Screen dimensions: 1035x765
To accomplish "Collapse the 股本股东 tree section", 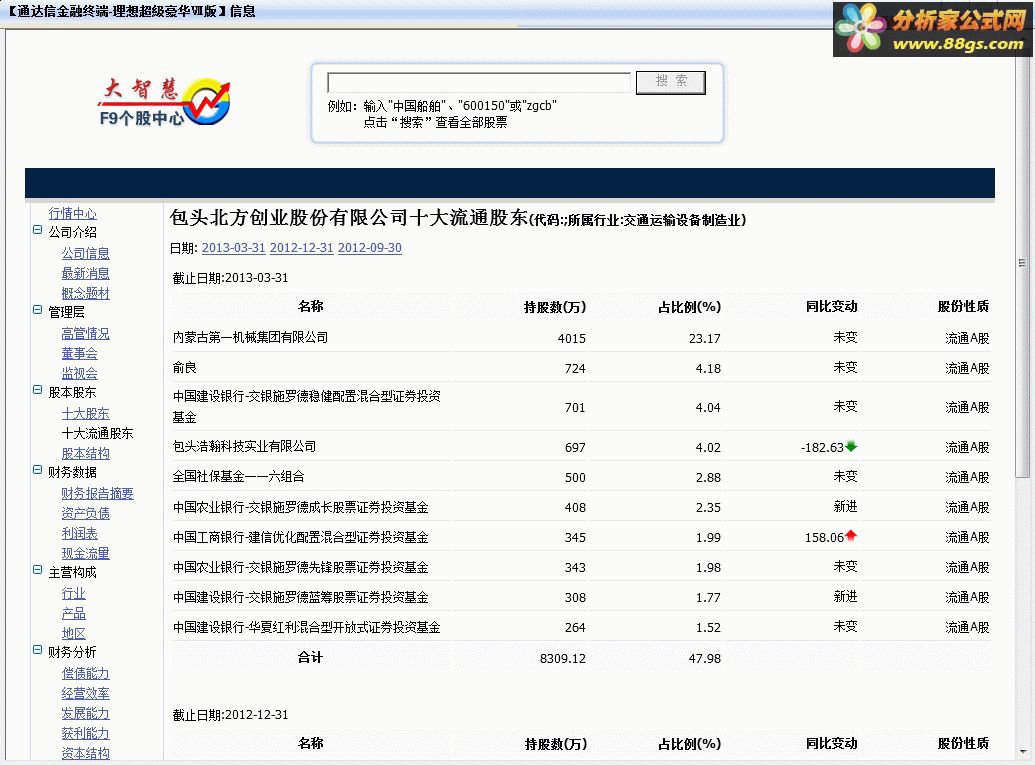I will 38,390.
